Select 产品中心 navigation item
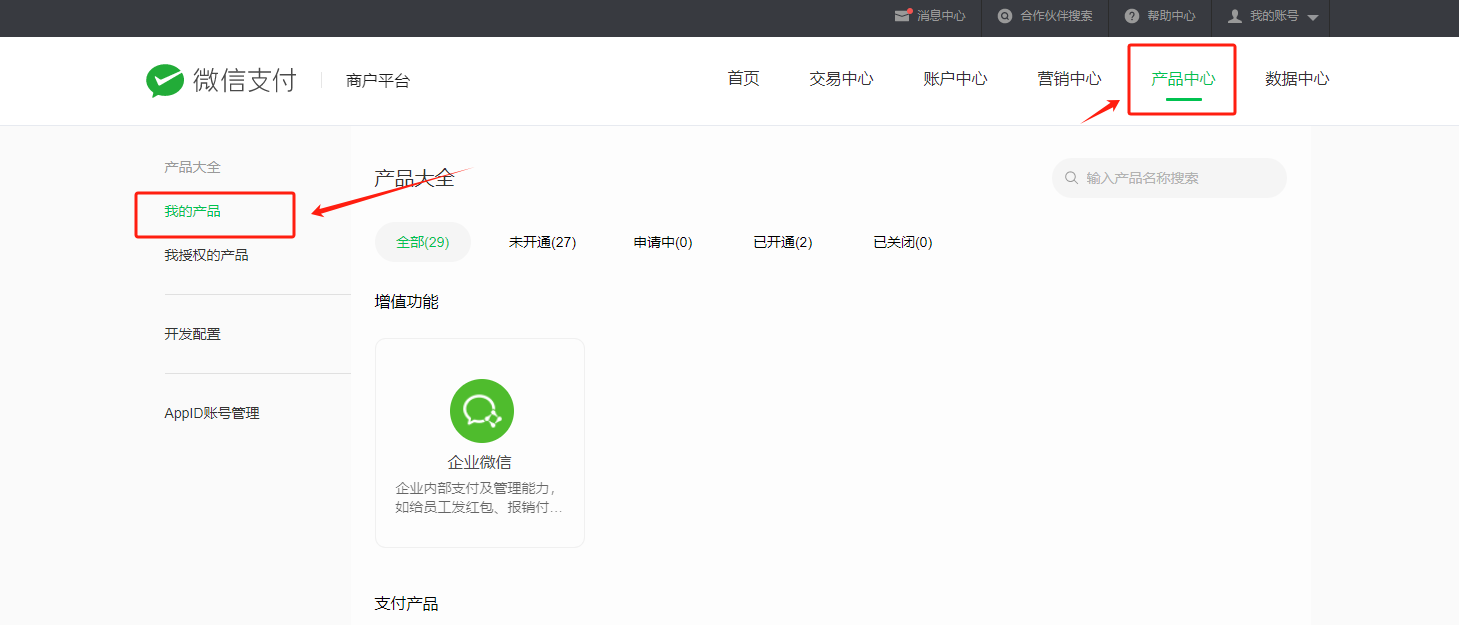1459x625 pixels. click(x=1183, y=79)
